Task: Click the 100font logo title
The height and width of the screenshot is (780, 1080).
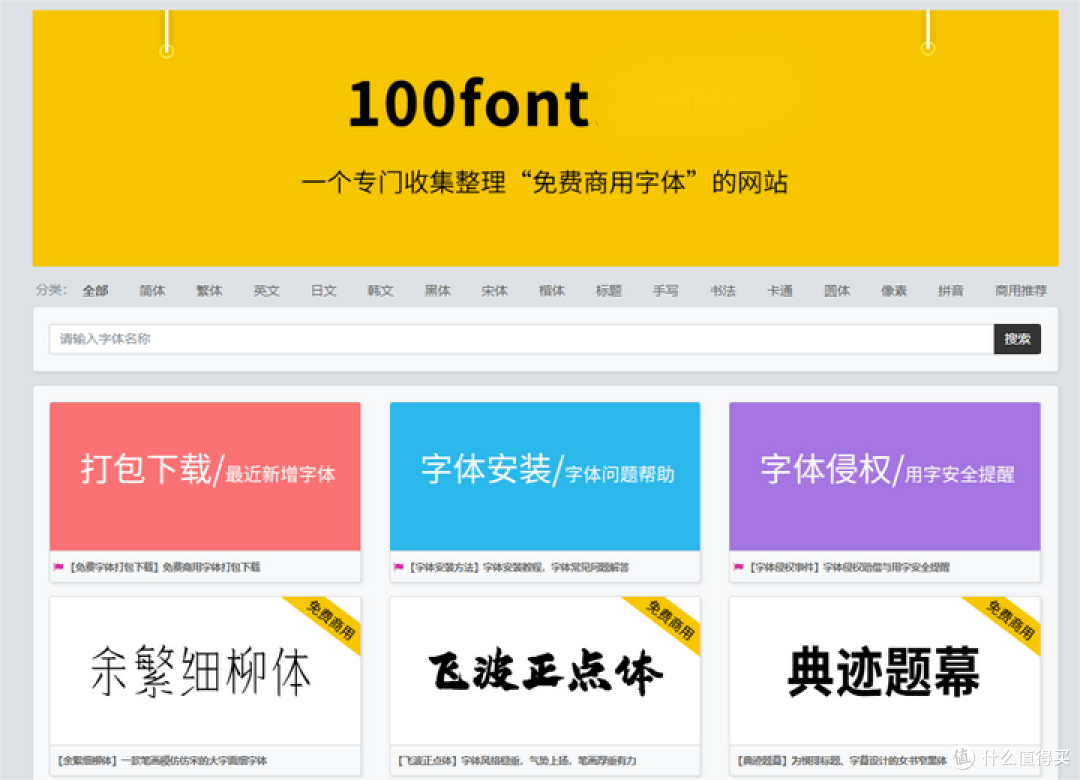Action: [468, 104]
